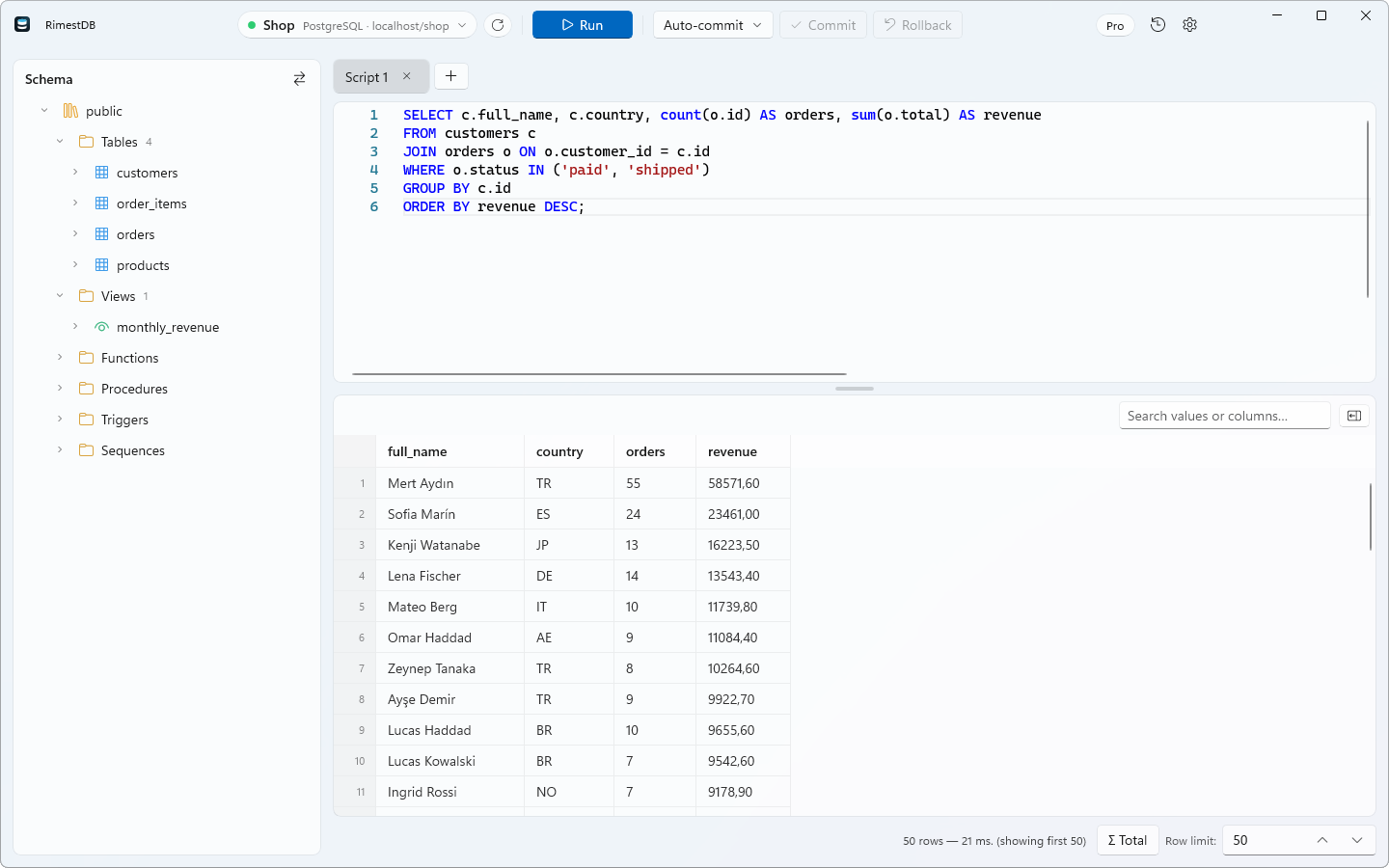Click the Functions folder icon
Screen dimensions: 1389x868
click(86, 358)
